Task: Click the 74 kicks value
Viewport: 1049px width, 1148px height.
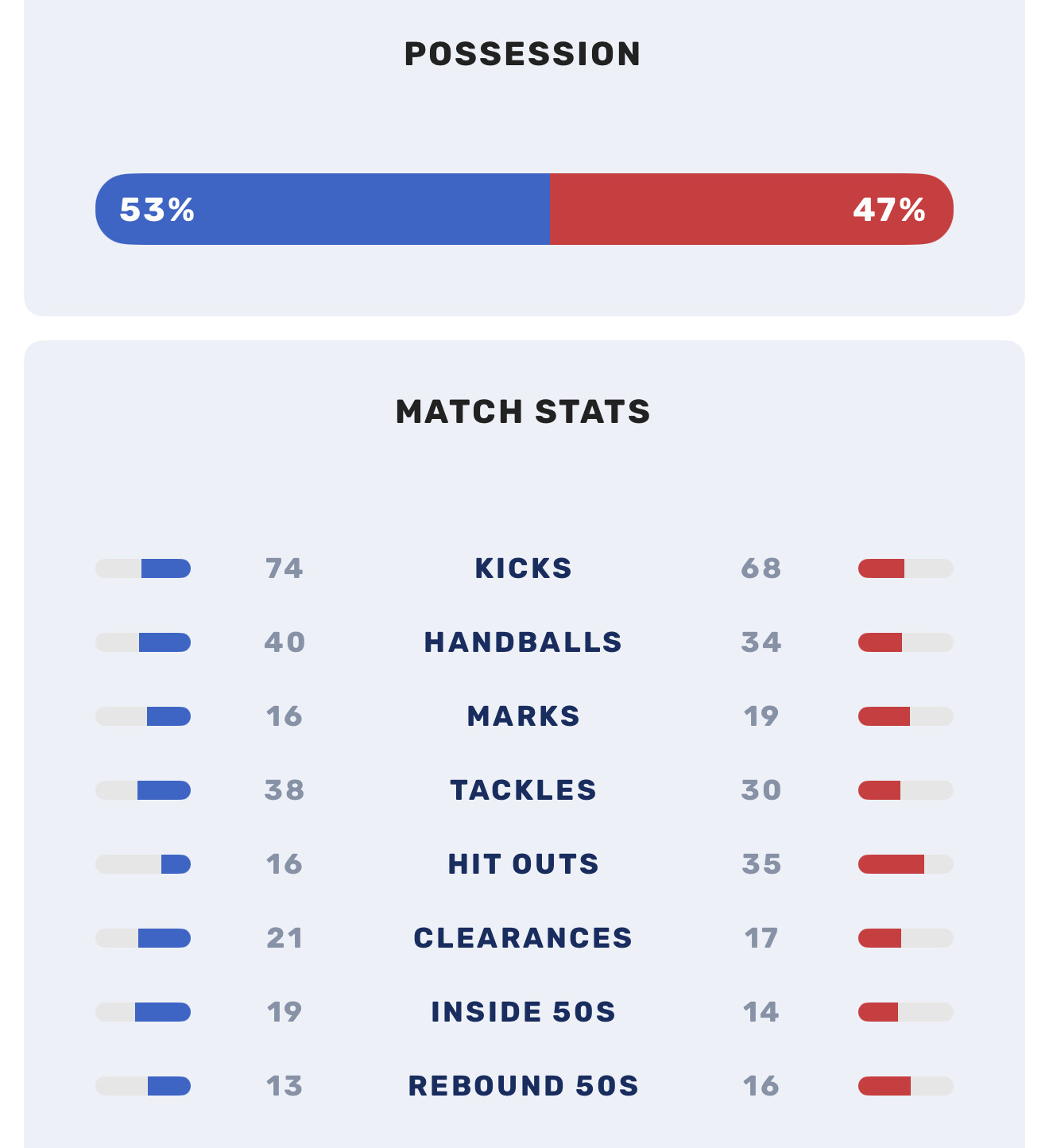Action: pos(285,568)
